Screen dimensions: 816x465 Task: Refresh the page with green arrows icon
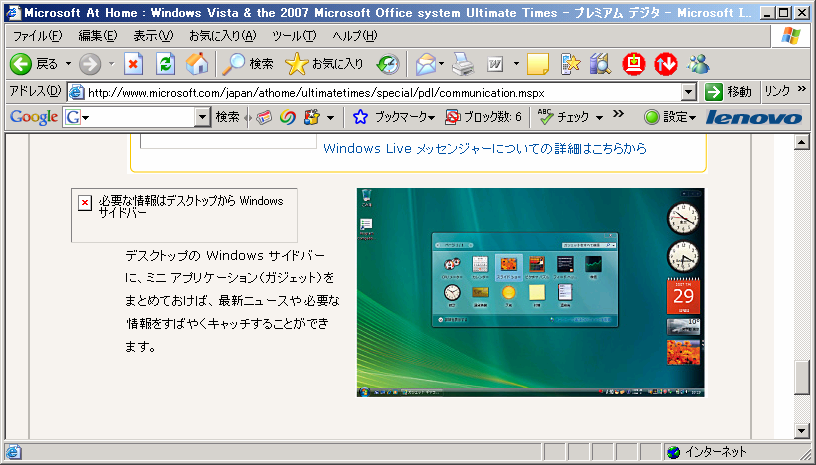165,64
